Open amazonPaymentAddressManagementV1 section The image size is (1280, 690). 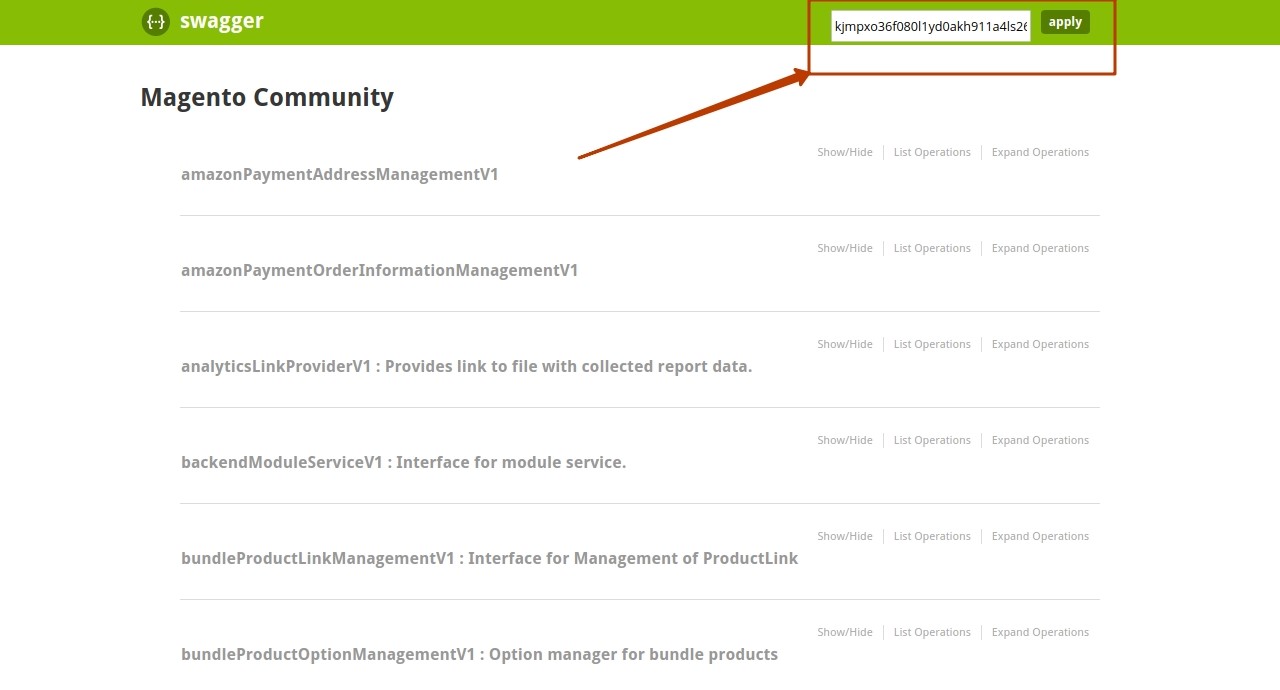339,174
